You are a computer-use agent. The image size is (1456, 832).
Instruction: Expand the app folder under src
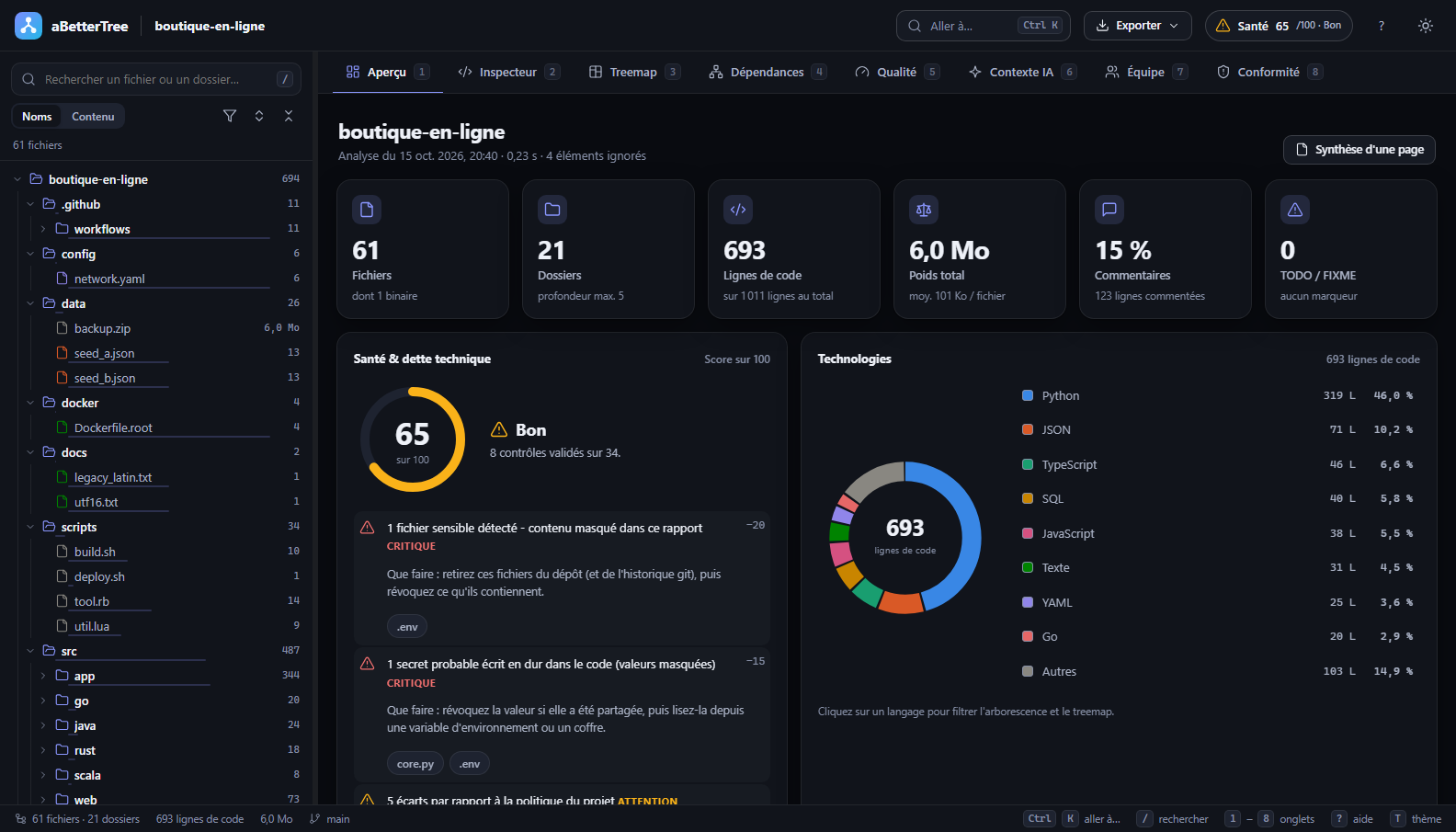click(x=43, y=676)
